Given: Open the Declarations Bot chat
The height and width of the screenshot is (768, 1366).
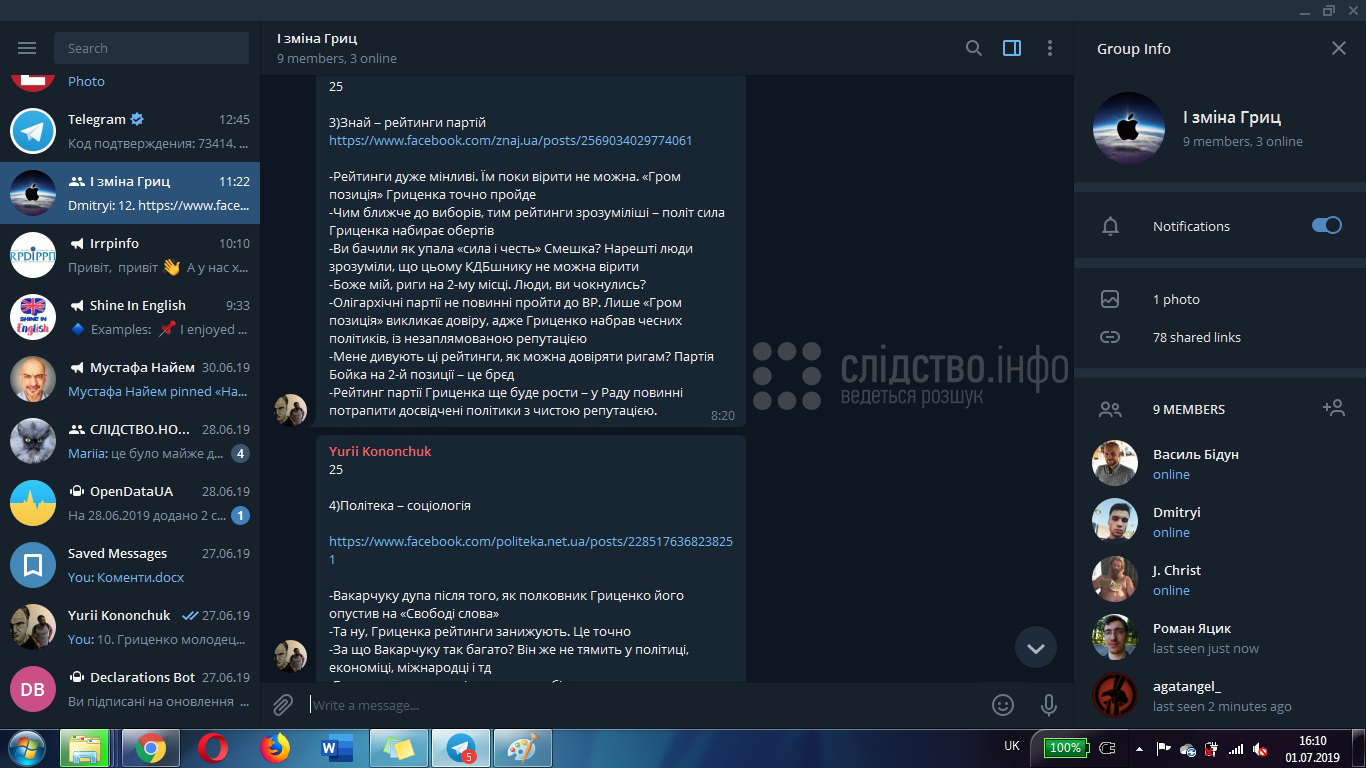Looking at the screenshot, I should 130,689.
